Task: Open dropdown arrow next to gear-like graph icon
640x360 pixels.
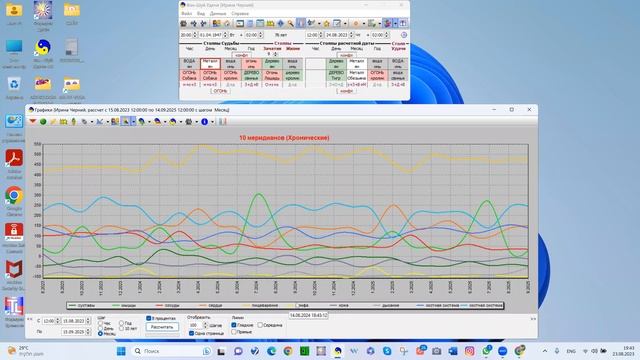Action: coord(196,122)
